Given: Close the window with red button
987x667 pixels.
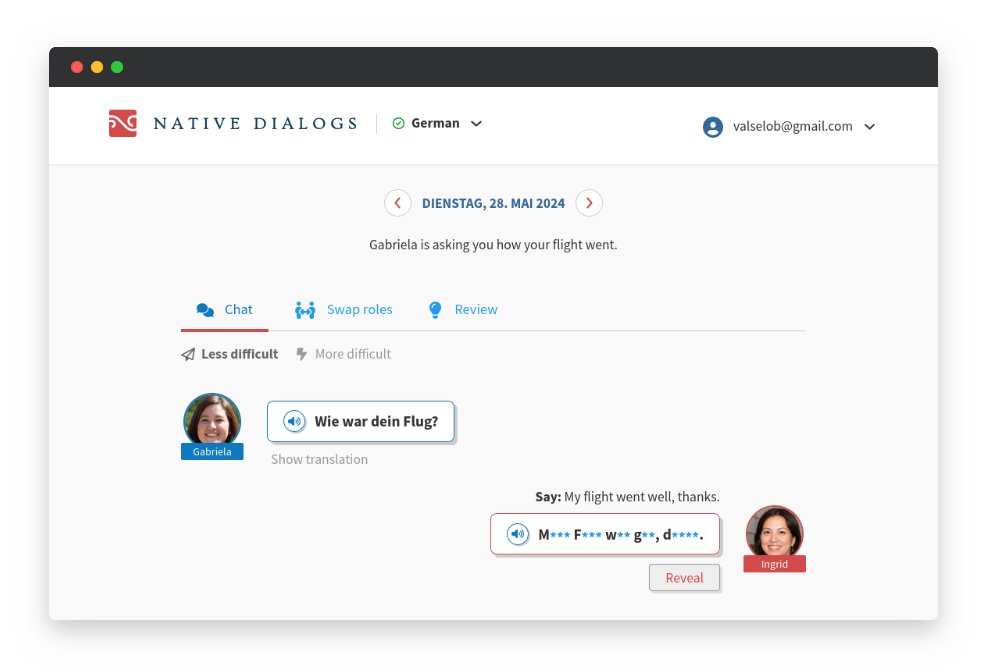Looking at the screenshot, I should (77, 67).
